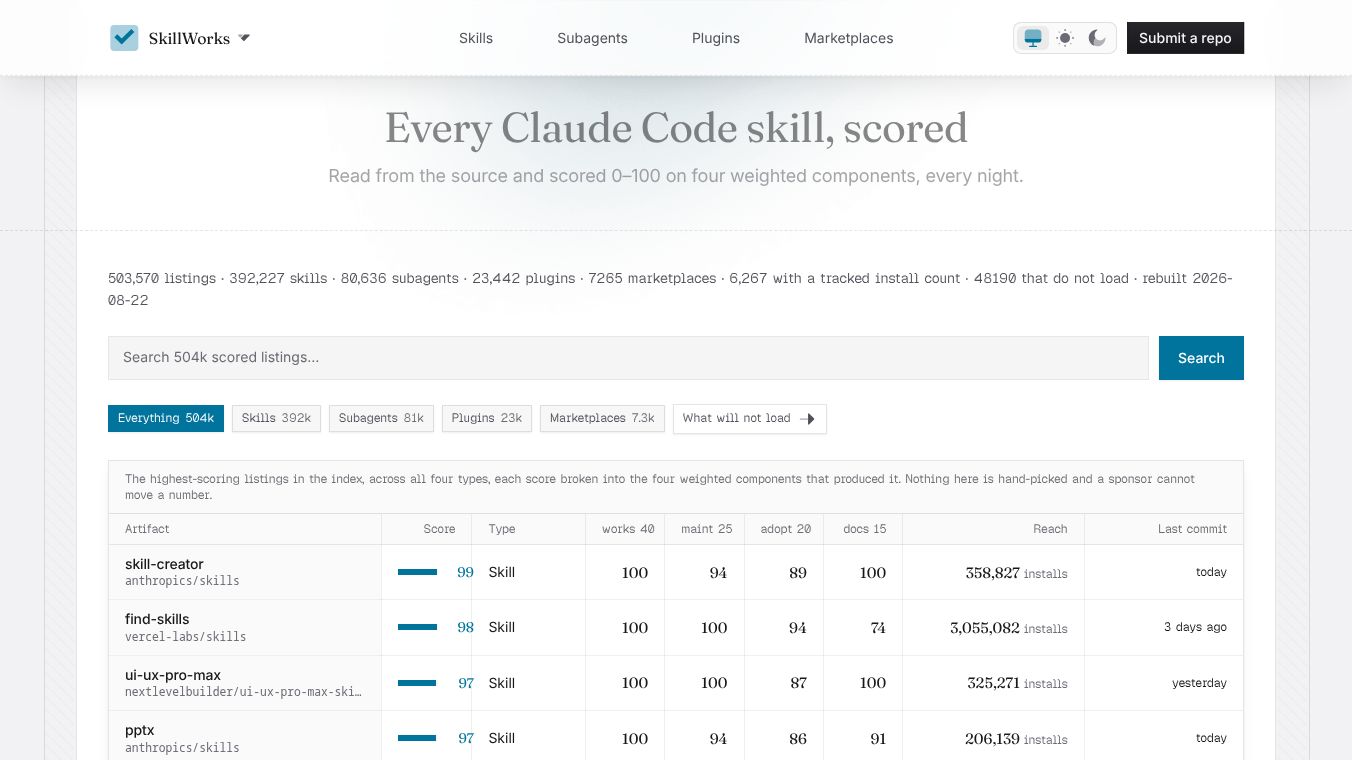Select the Plugins 23k filter tab
The height and width of the screenshot is (760, 1352).
click(487, 418)
